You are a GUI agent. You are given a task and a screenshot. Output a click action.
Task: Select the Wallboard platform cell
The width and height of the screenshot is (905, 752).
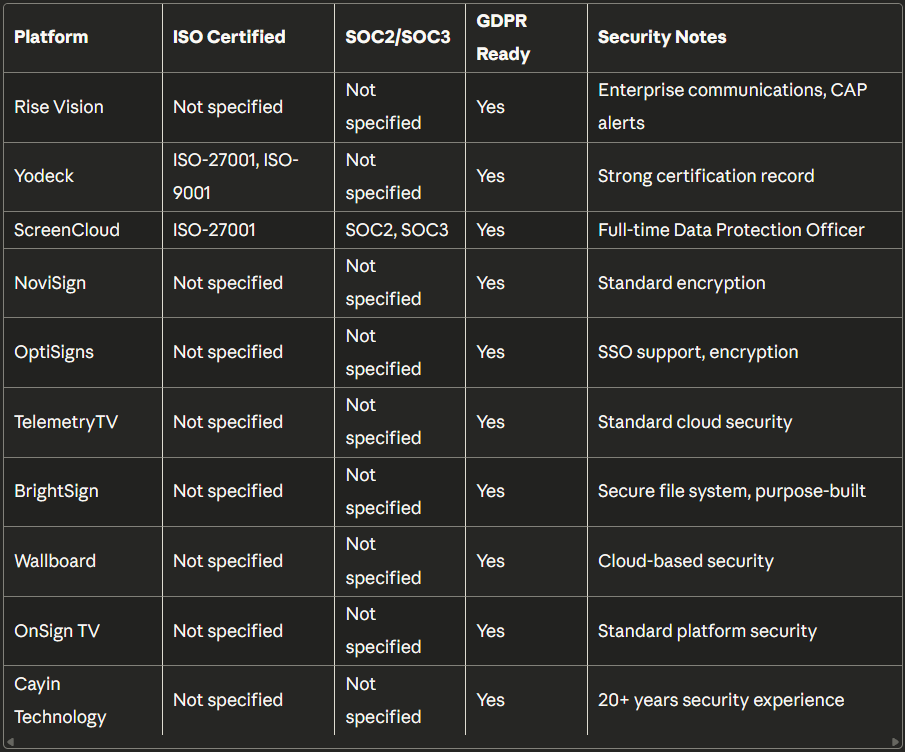point(55,561)
